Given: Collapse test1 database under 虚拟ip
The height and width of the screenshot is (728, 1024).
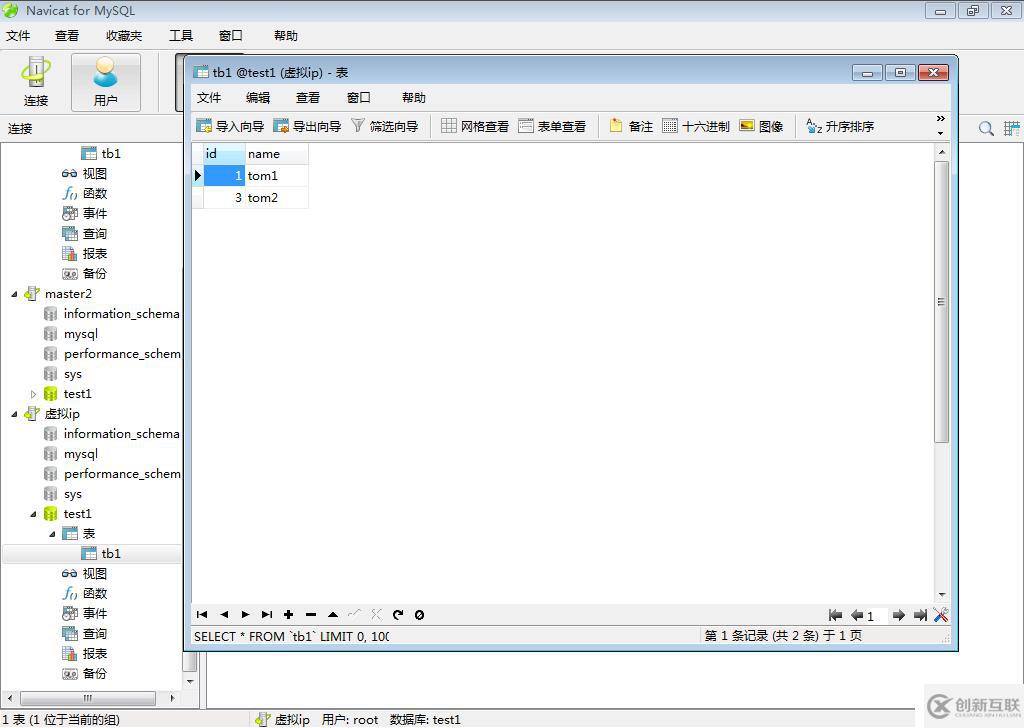Looking at the screenshot, I should pos(33,514).
